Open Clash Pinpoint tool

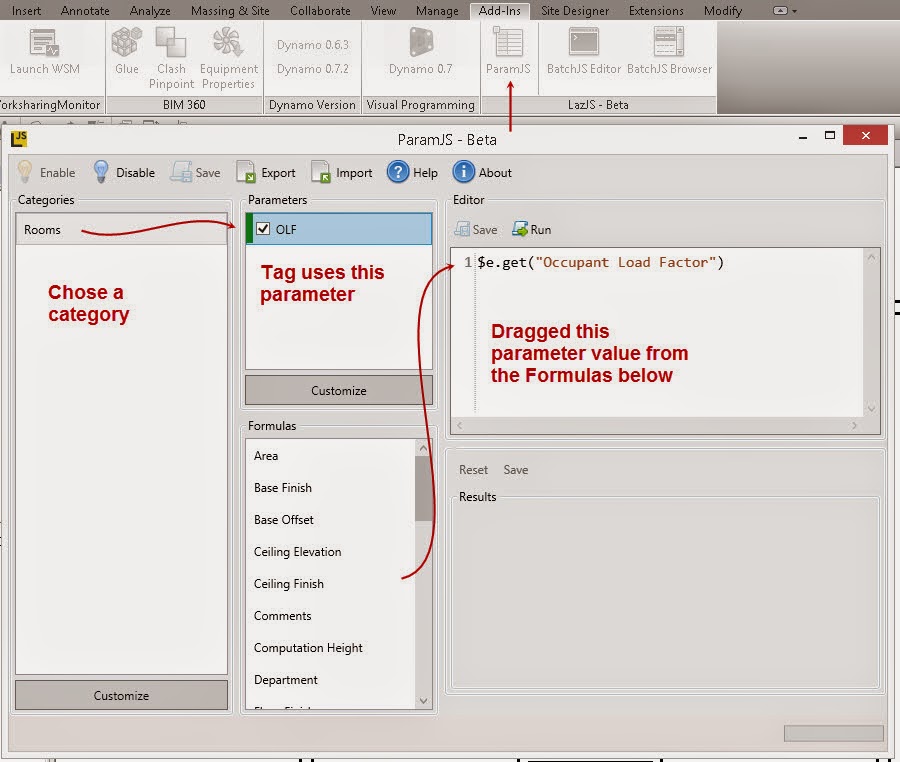171,59
